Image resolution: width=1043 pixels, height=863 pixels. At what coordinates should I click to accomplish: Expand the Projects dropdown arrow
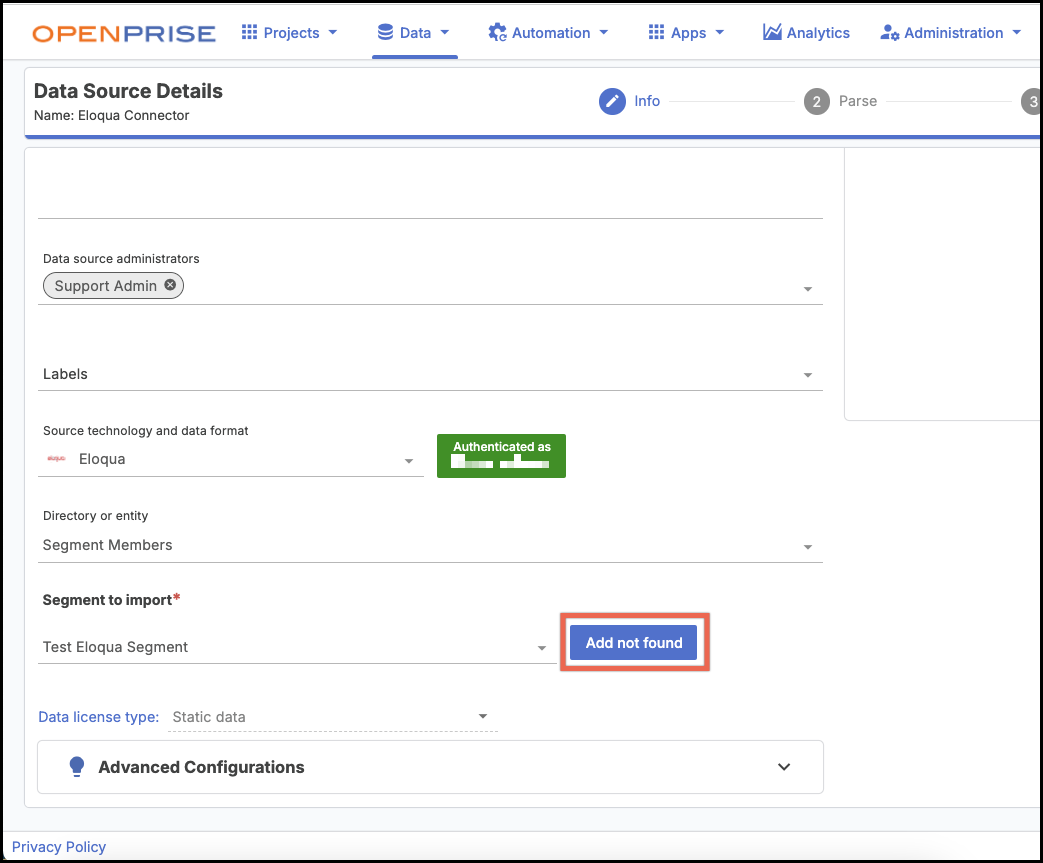coord(333,32)
